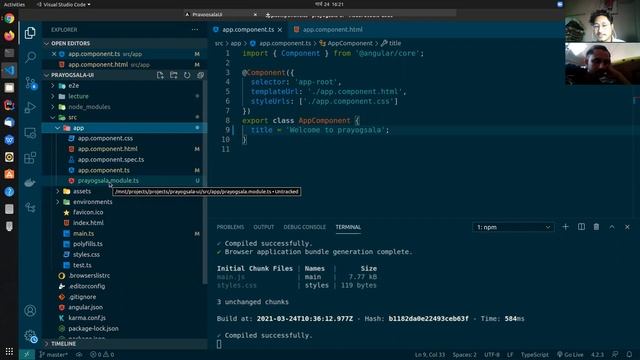Click the master branch in the status bar

pyautogui.click(x=53, y=354)
